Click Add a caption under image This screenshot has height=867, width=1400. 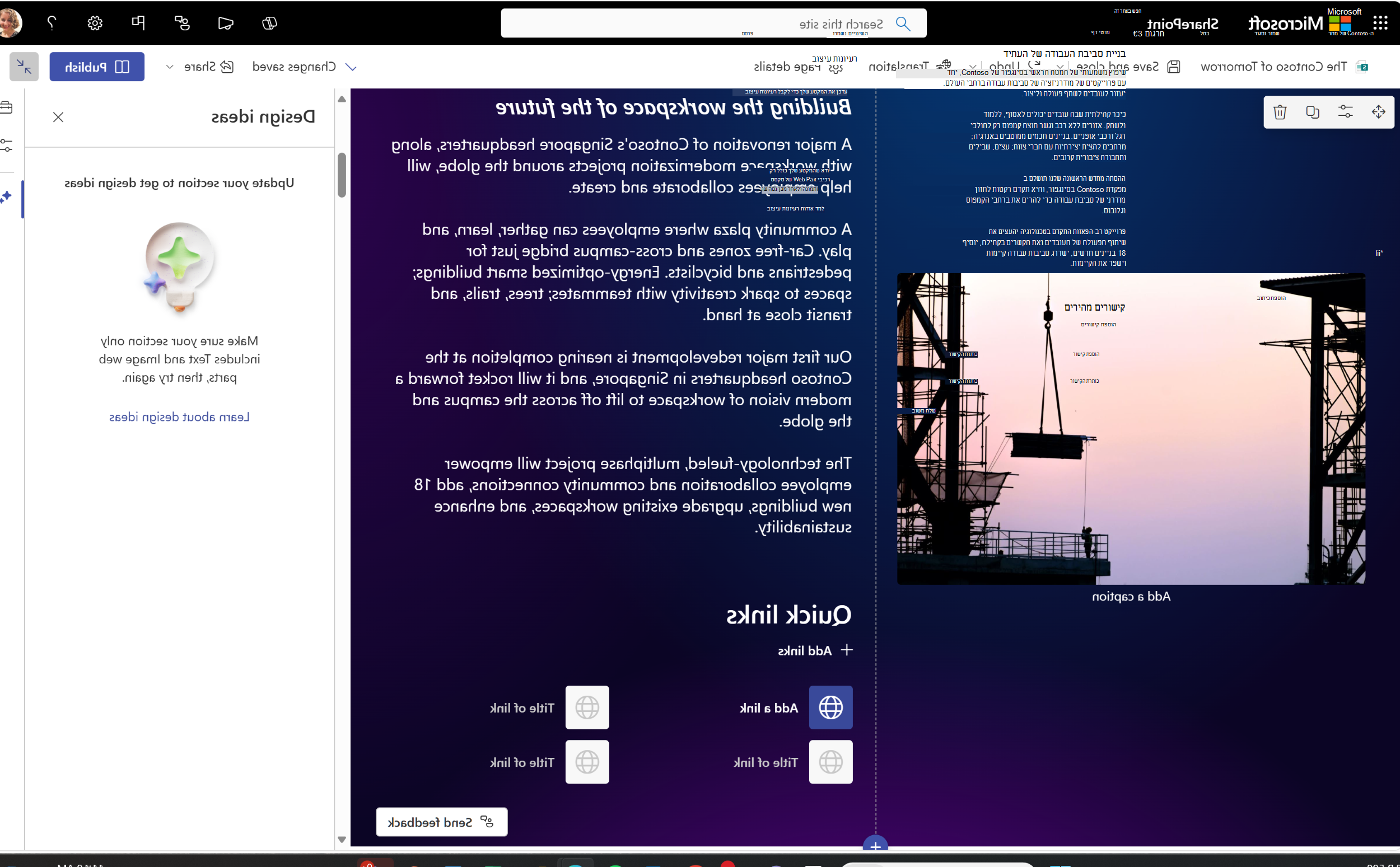pos(1131,596)
